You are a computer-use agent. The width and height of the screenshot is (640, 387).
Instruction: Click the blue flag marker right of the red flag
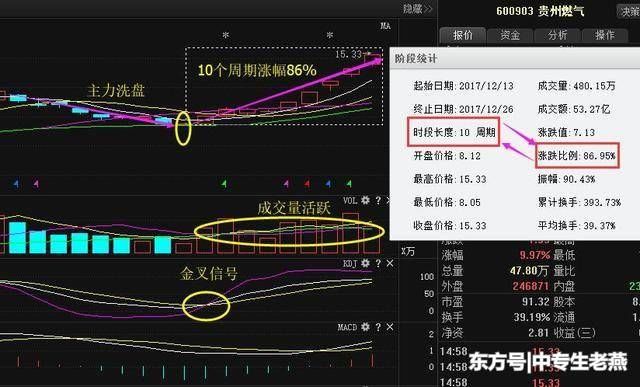coord(328,184)
